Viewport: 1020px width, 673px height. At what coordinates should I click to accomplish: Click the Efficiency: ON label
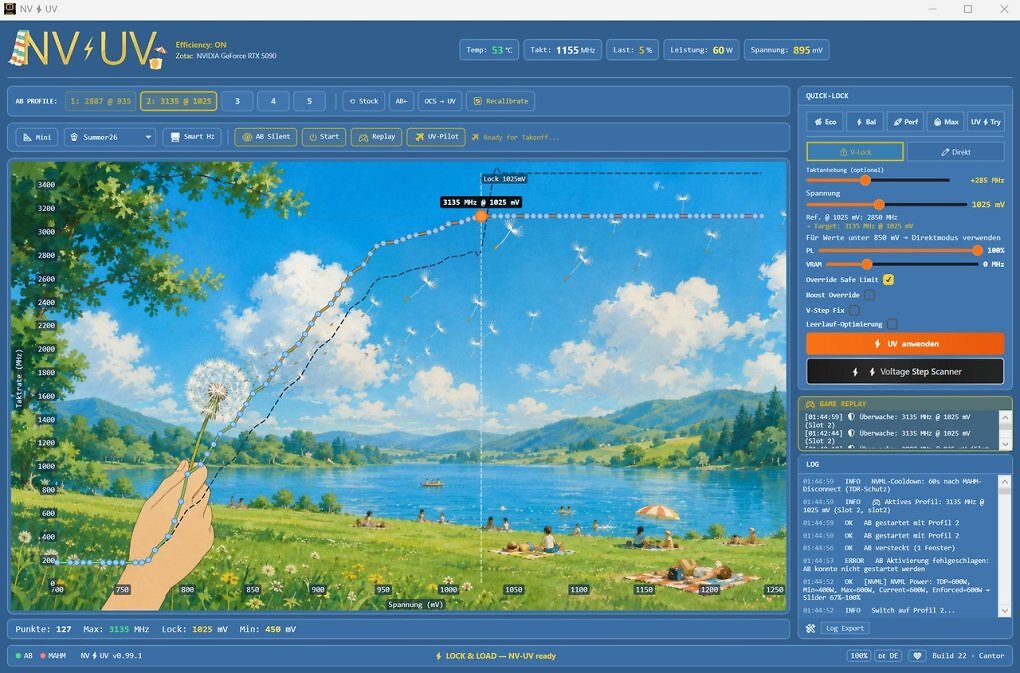201,45
